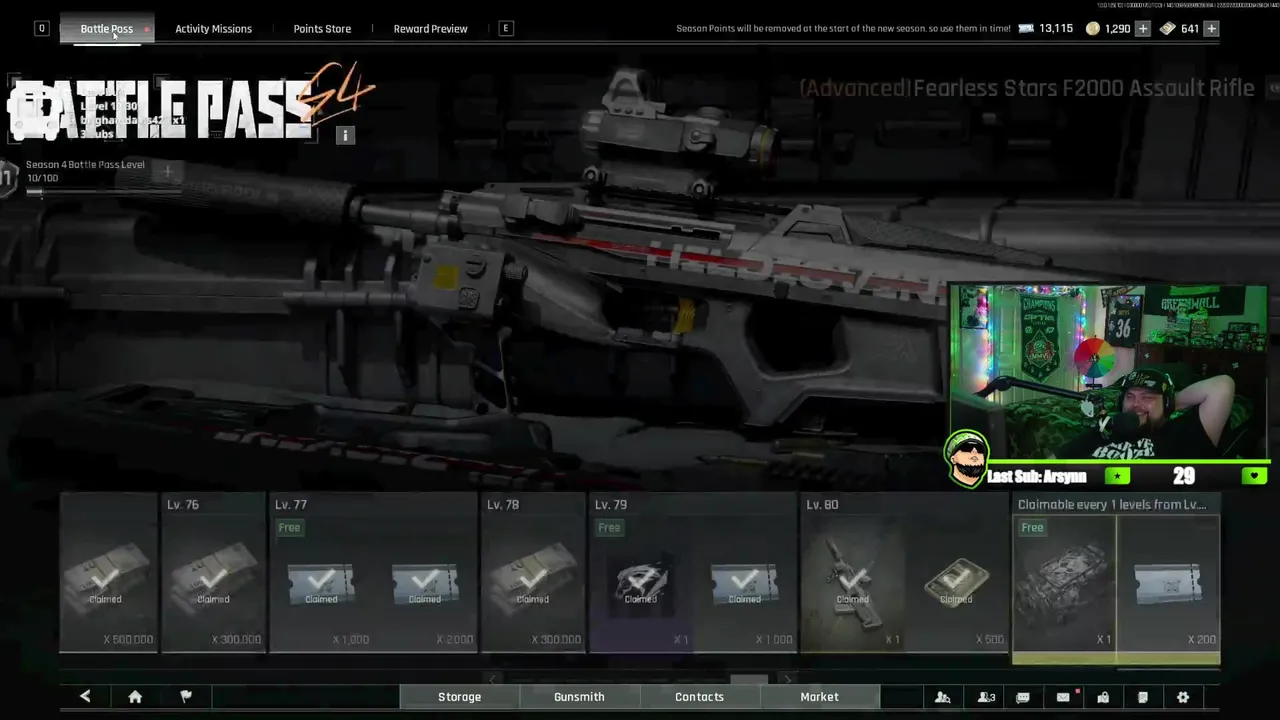
Task: Open settings gear icon
Action: point(1183,697)
